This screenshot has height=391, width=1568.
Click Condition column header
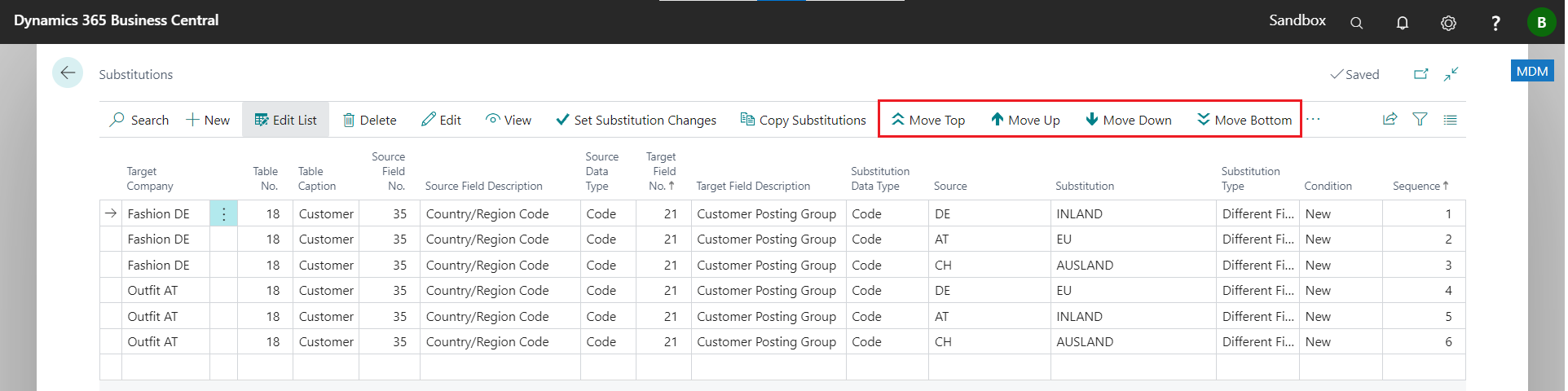1328,186
